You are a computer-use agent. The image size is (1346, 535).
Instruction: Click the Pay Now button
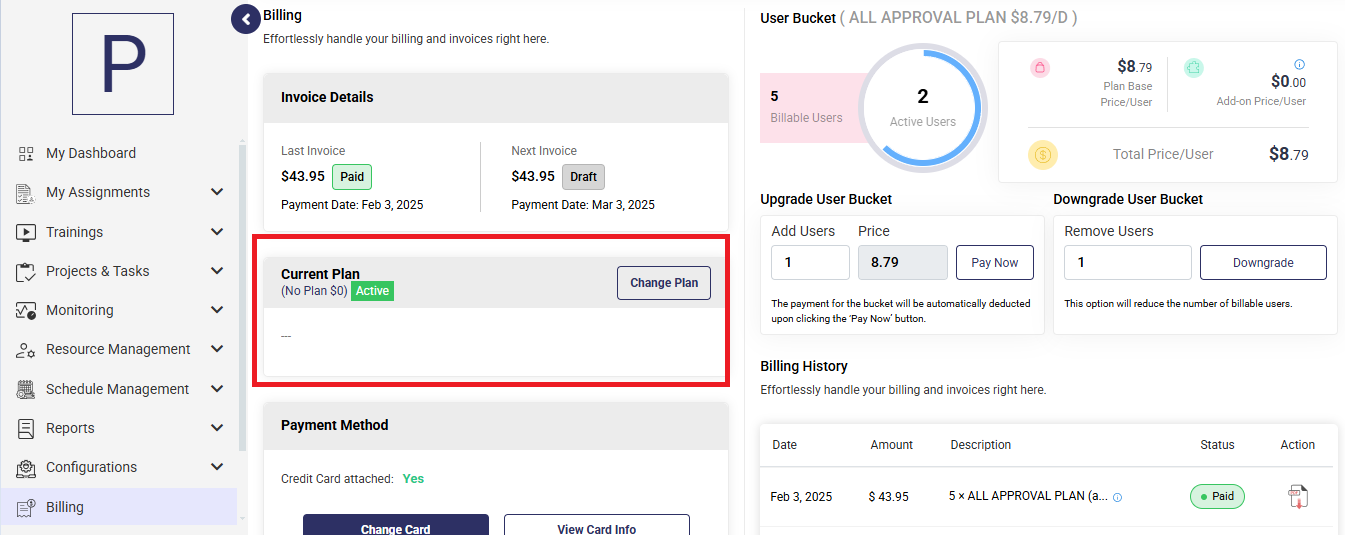click(x=994, y=263)
